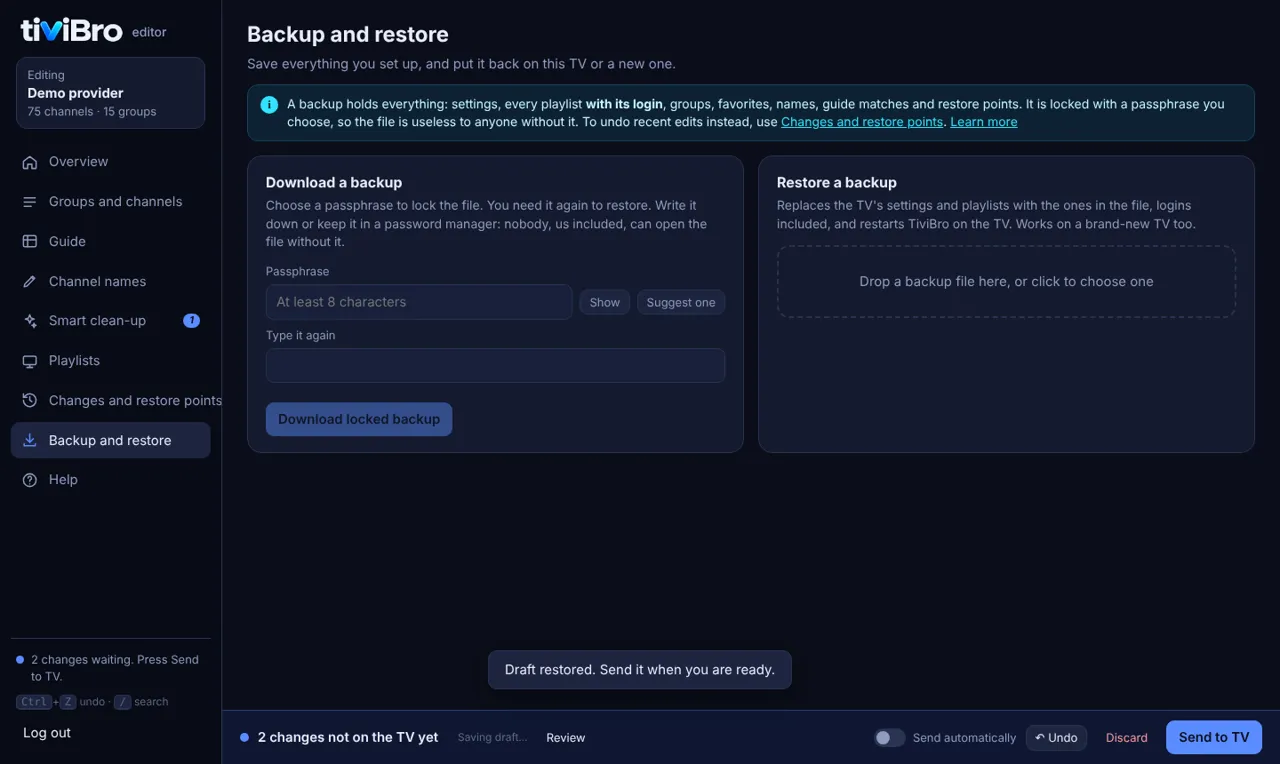Send pending changes to TV

[x=1214, y=737]
